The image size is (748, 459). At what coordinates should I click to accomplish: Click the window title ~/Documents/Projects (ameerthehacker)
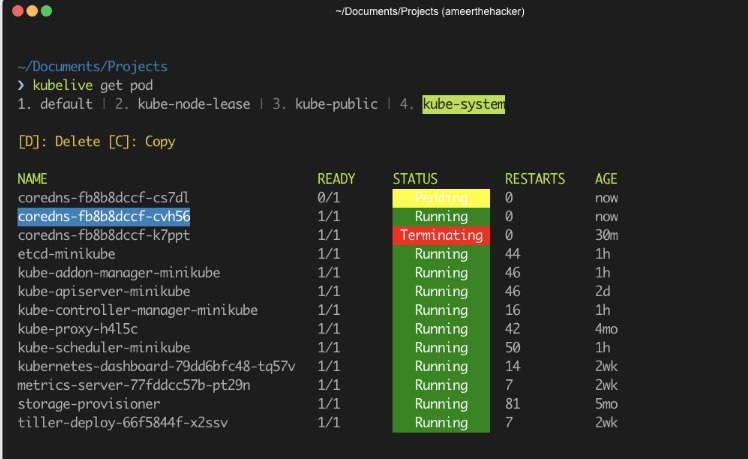pyautogui.click(x=430, y=11)
